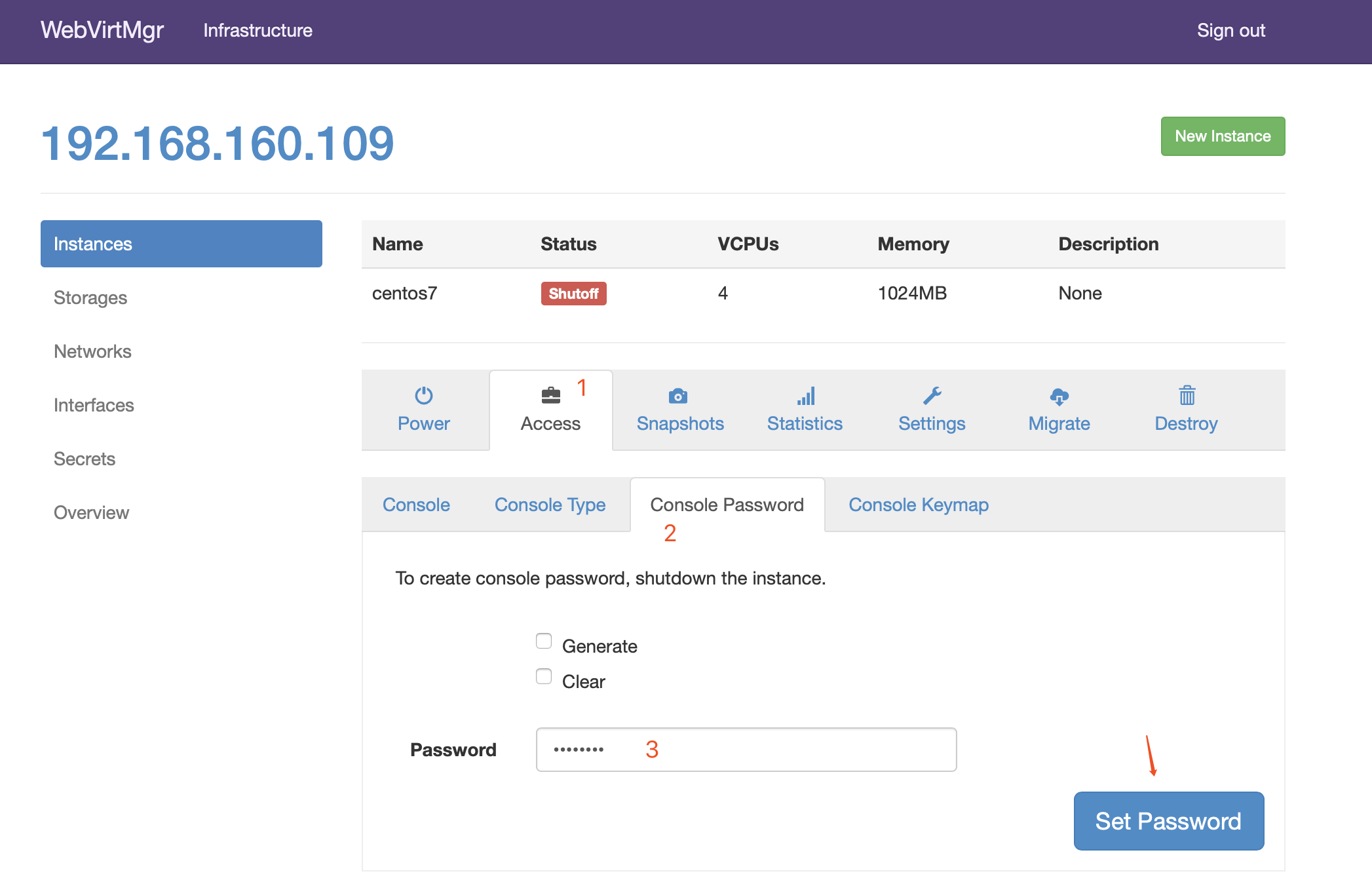1372x882 pixels.
Task: Open Storages in the sidebar
Action: [90, 297]
